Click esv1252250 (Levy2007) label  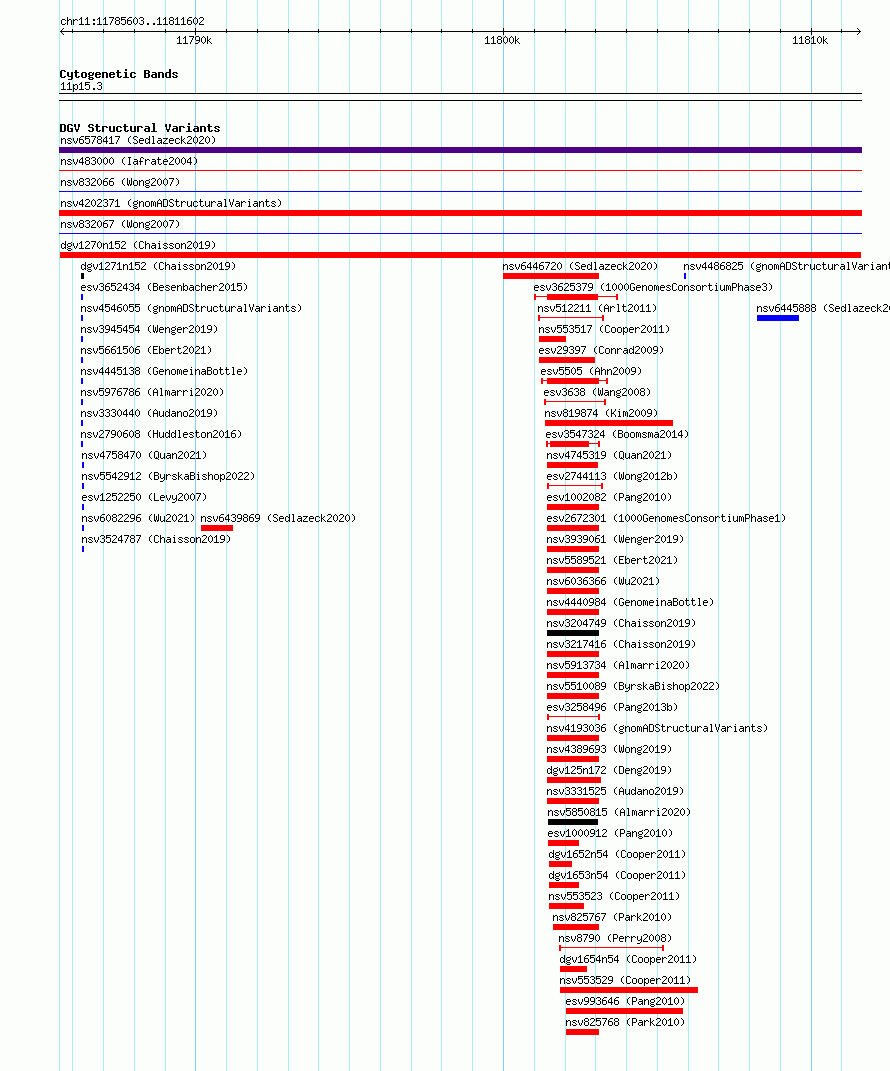144,497
